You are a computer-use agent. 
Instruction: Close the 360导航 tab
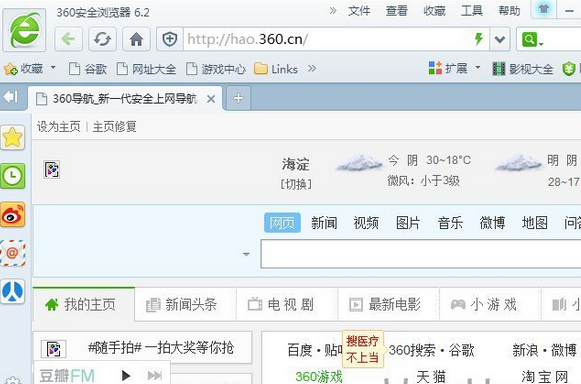(211, 99)
